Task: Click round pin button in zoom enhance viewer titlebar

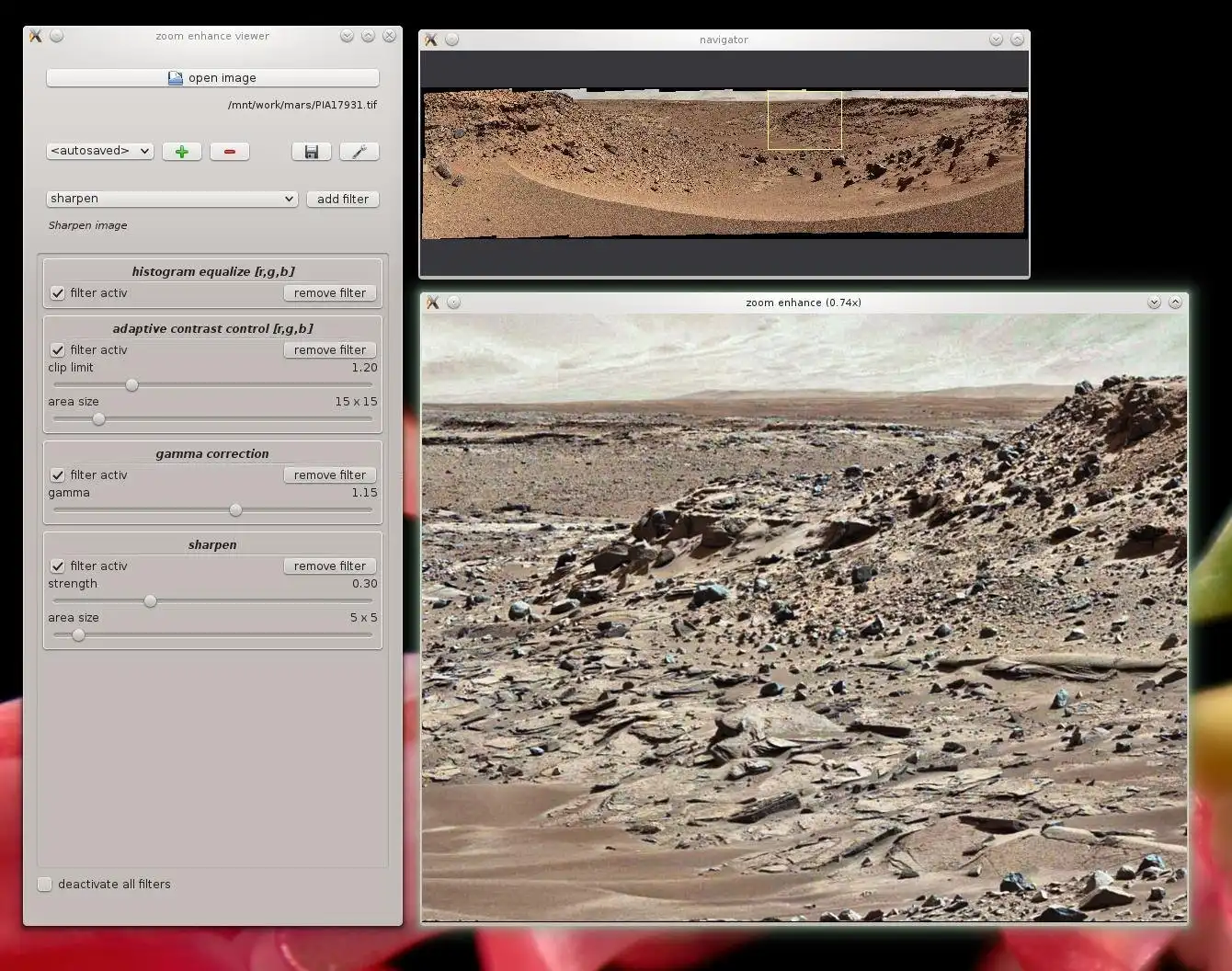Action: click(56, 36)
